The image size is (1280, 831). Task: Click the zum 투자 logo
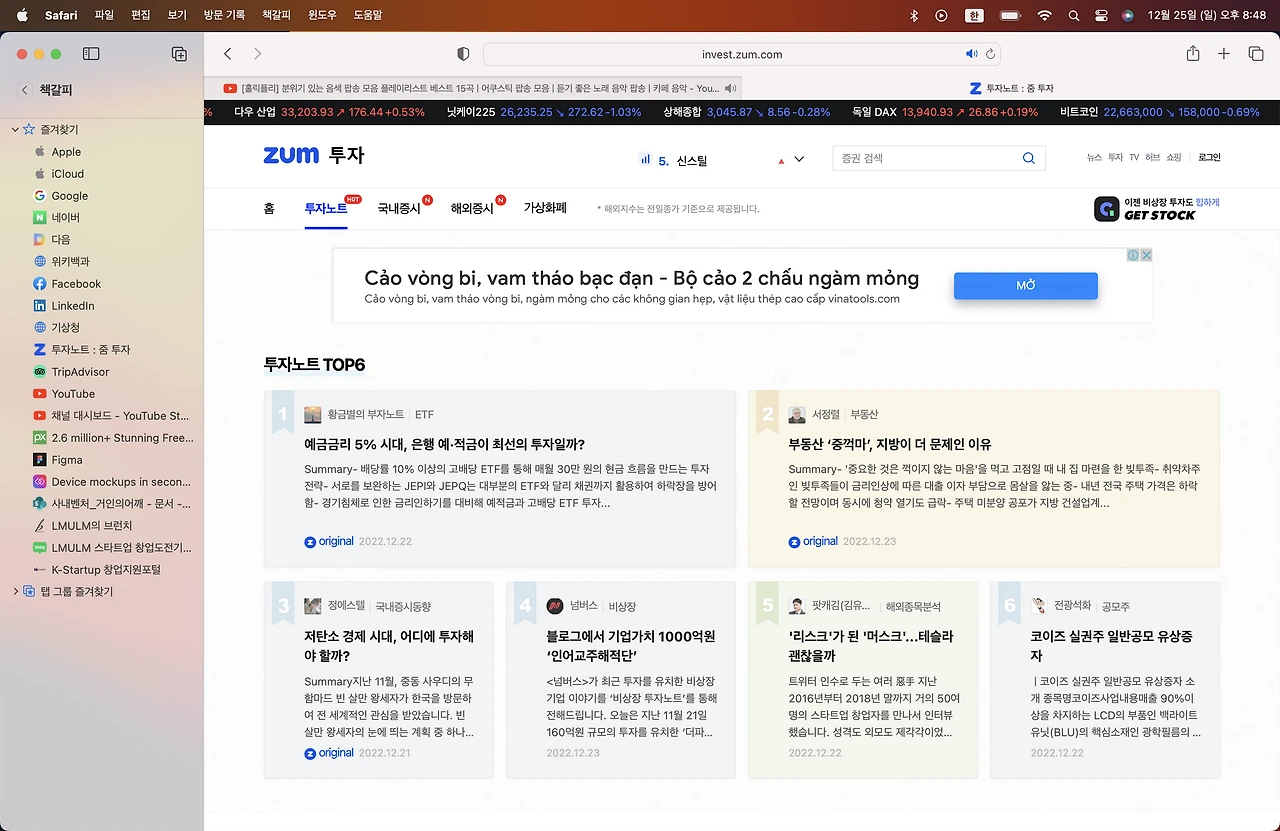pos(314,155)
